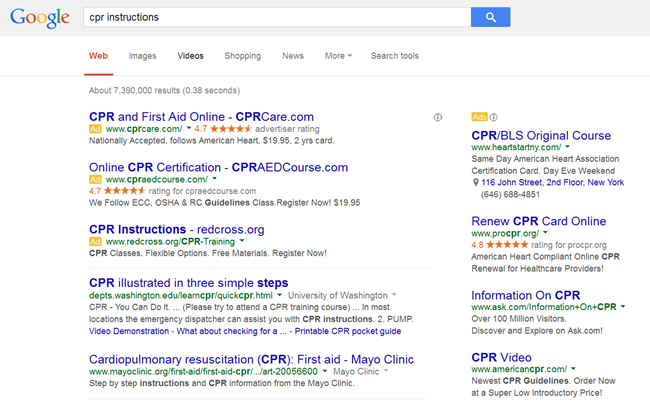Switch to the Images tab
The image size is (650, 402).
(142, 56)
